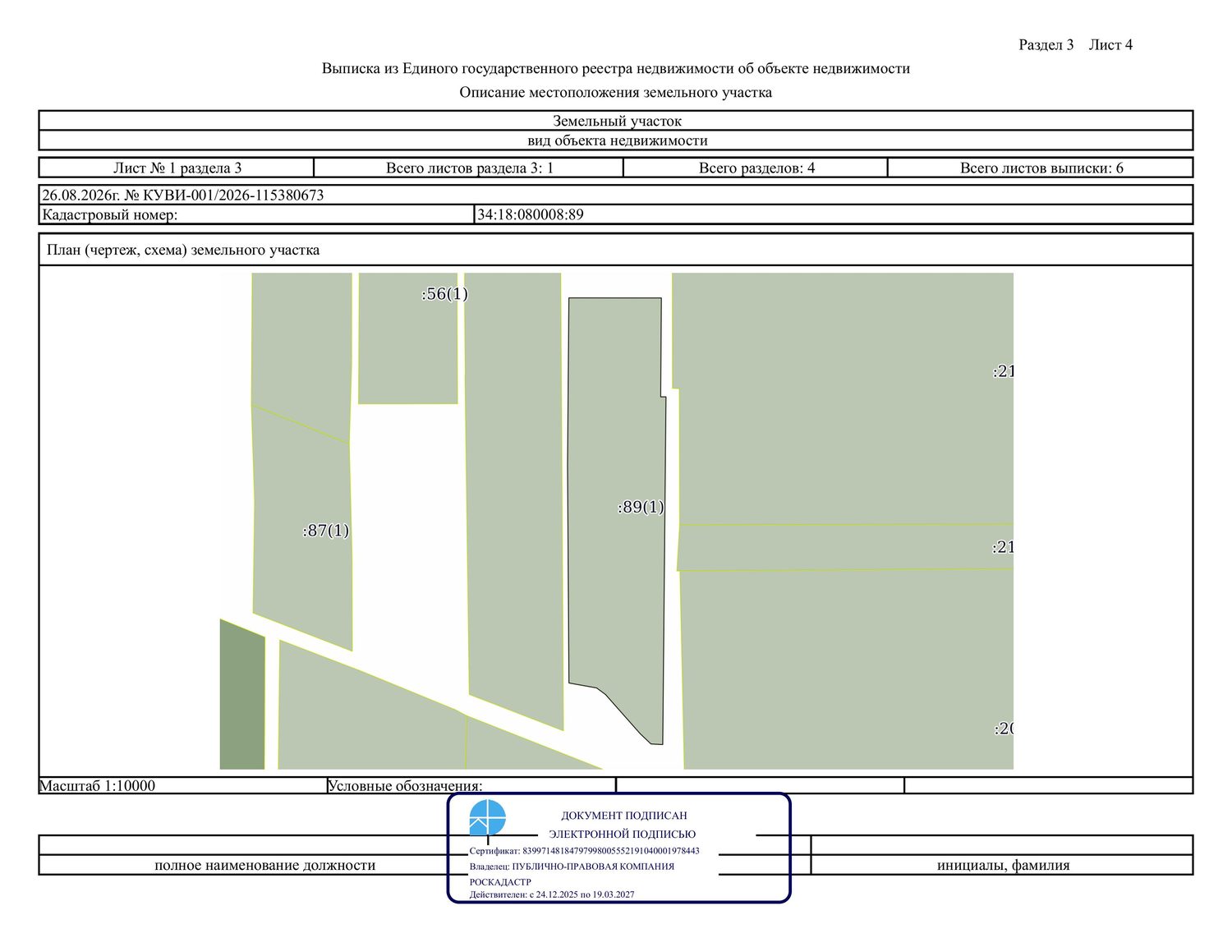Image resolution: width=1232 pixels, height=952 pixels.
Task: Click 'вид объекта недвижимости' row
Action: pos(616,140)
